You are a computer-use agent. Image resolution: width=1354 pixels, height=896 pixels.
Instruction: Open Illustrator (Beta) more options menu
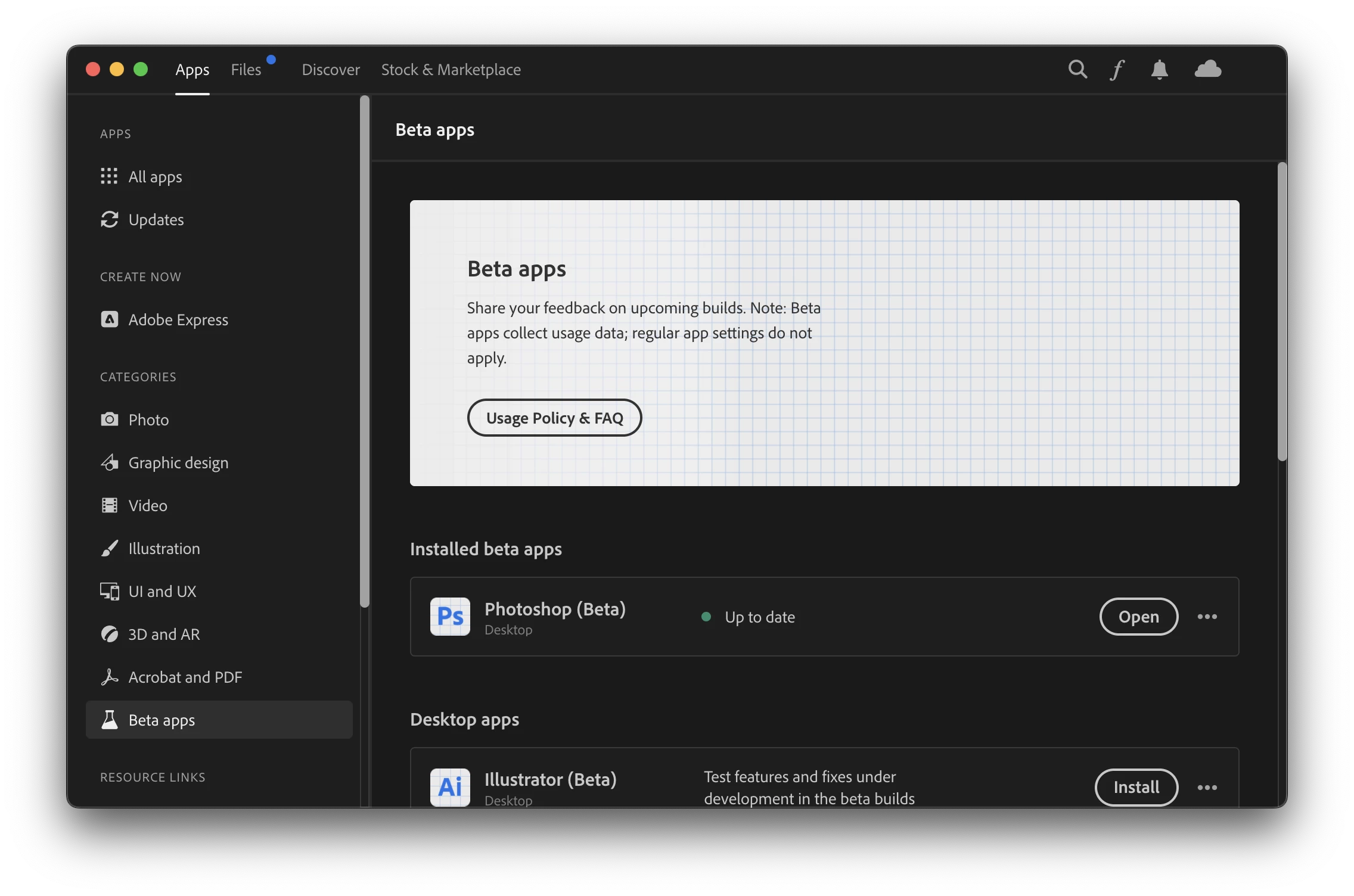tap(1207, 788)
